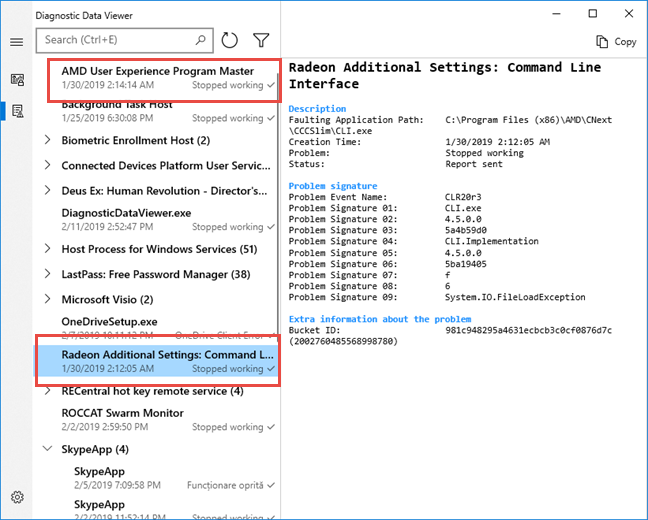Click the CLR20r3 event name value
Image resolution: width=648 pixels, height=520 pixels.
(463, 197)
